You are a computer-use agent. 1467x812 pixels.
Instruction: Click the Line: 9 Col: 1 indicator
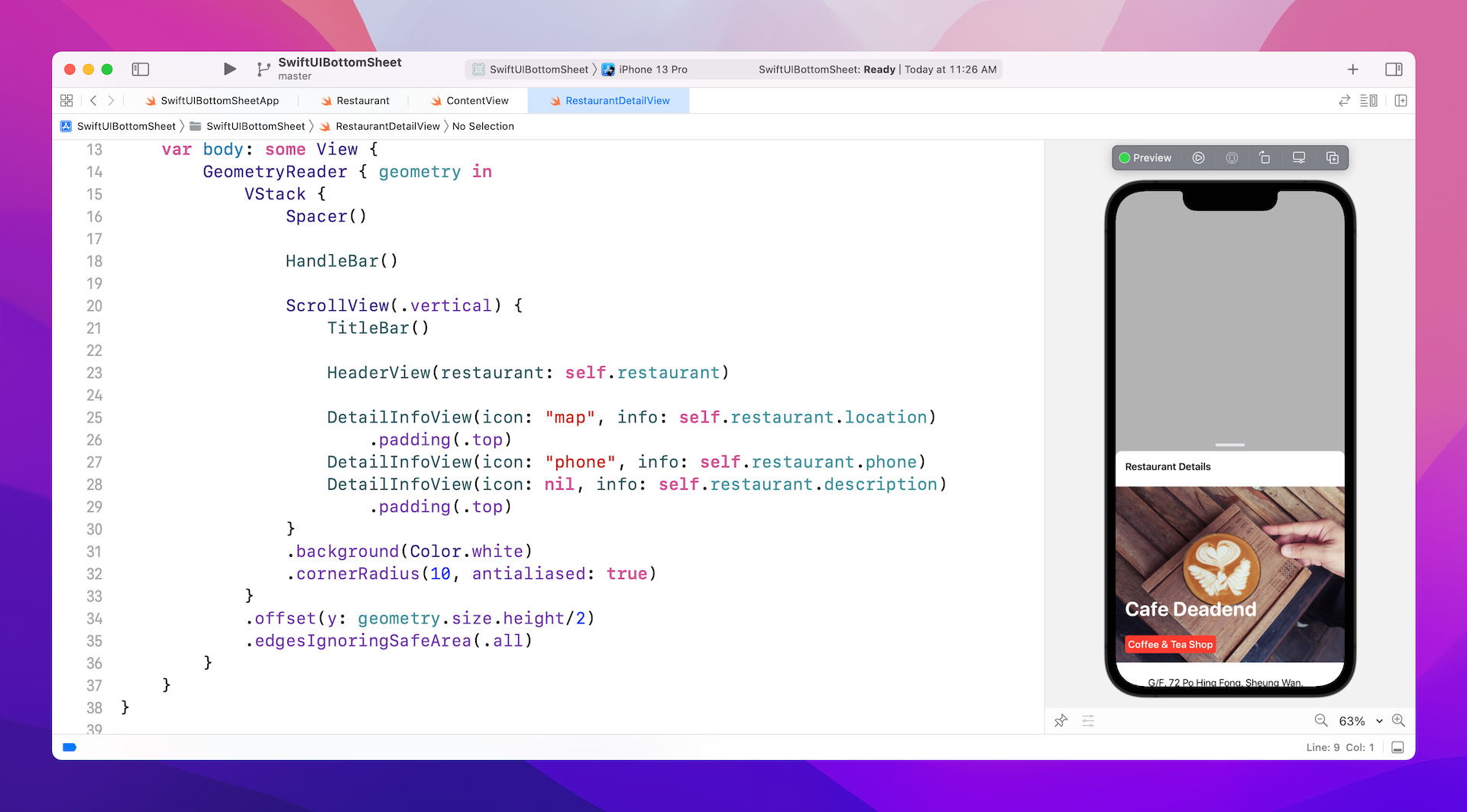click(x=1339, y=748)
